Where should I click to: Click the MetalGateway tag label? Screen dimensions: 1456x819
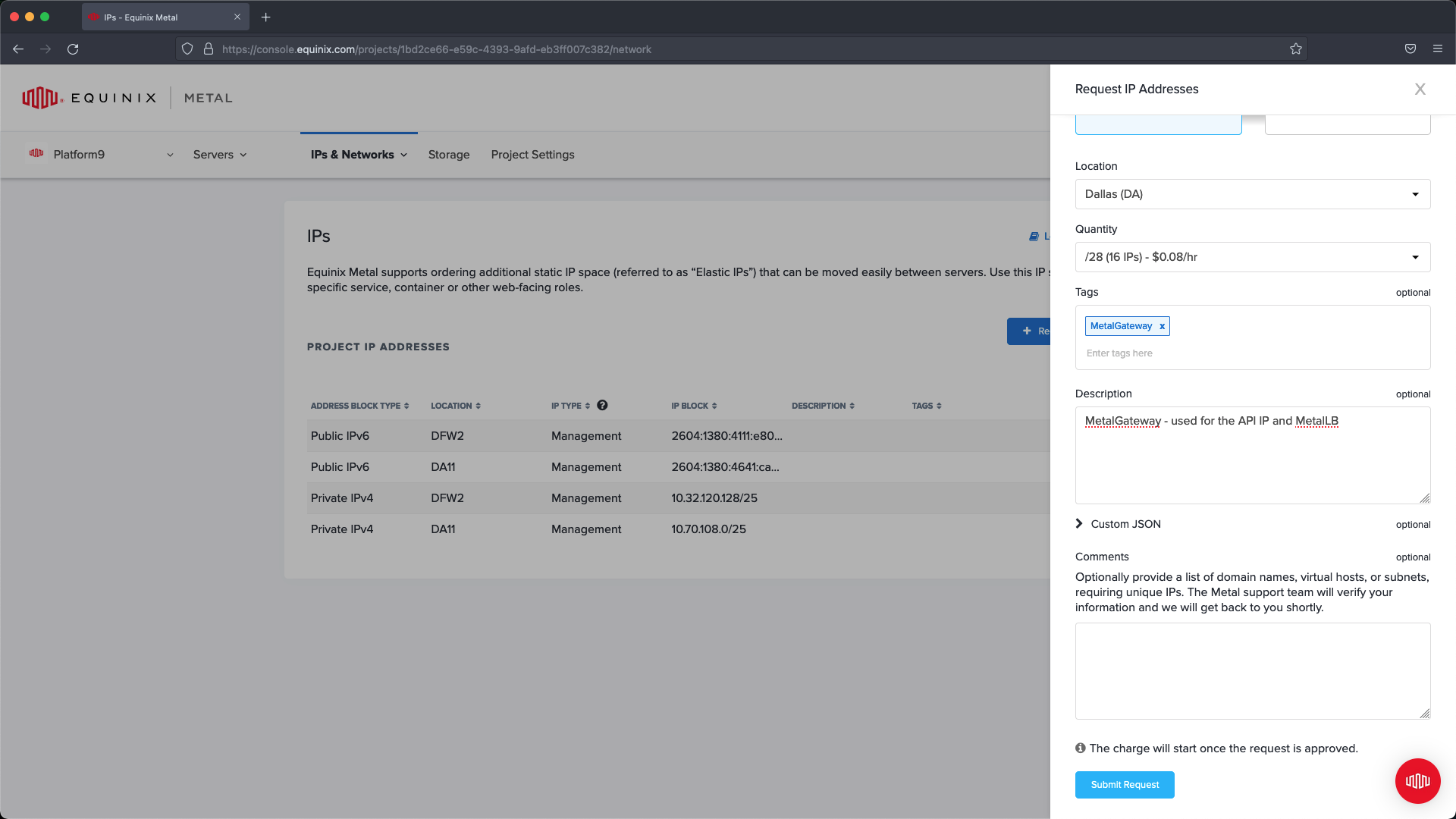(1121, 326)
